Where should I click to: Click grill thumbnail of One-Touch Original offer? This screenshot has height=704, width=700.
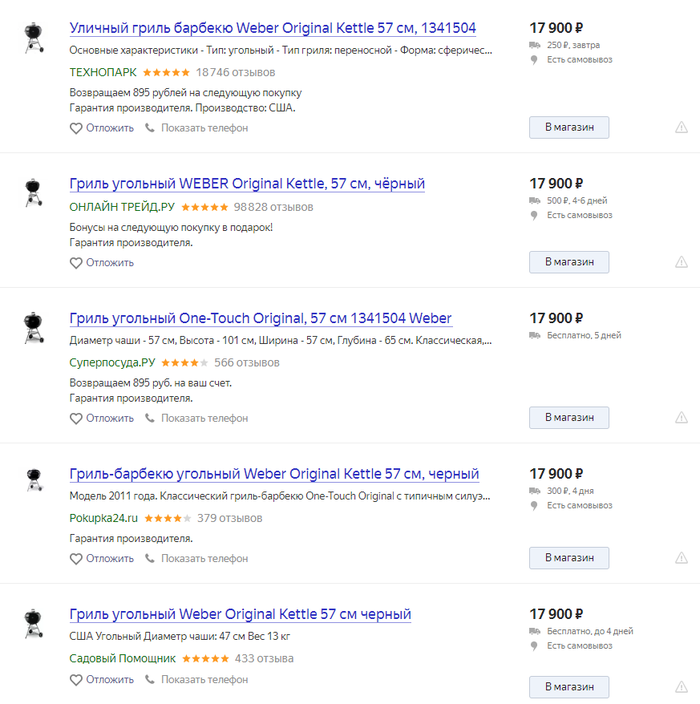(33, 326)
